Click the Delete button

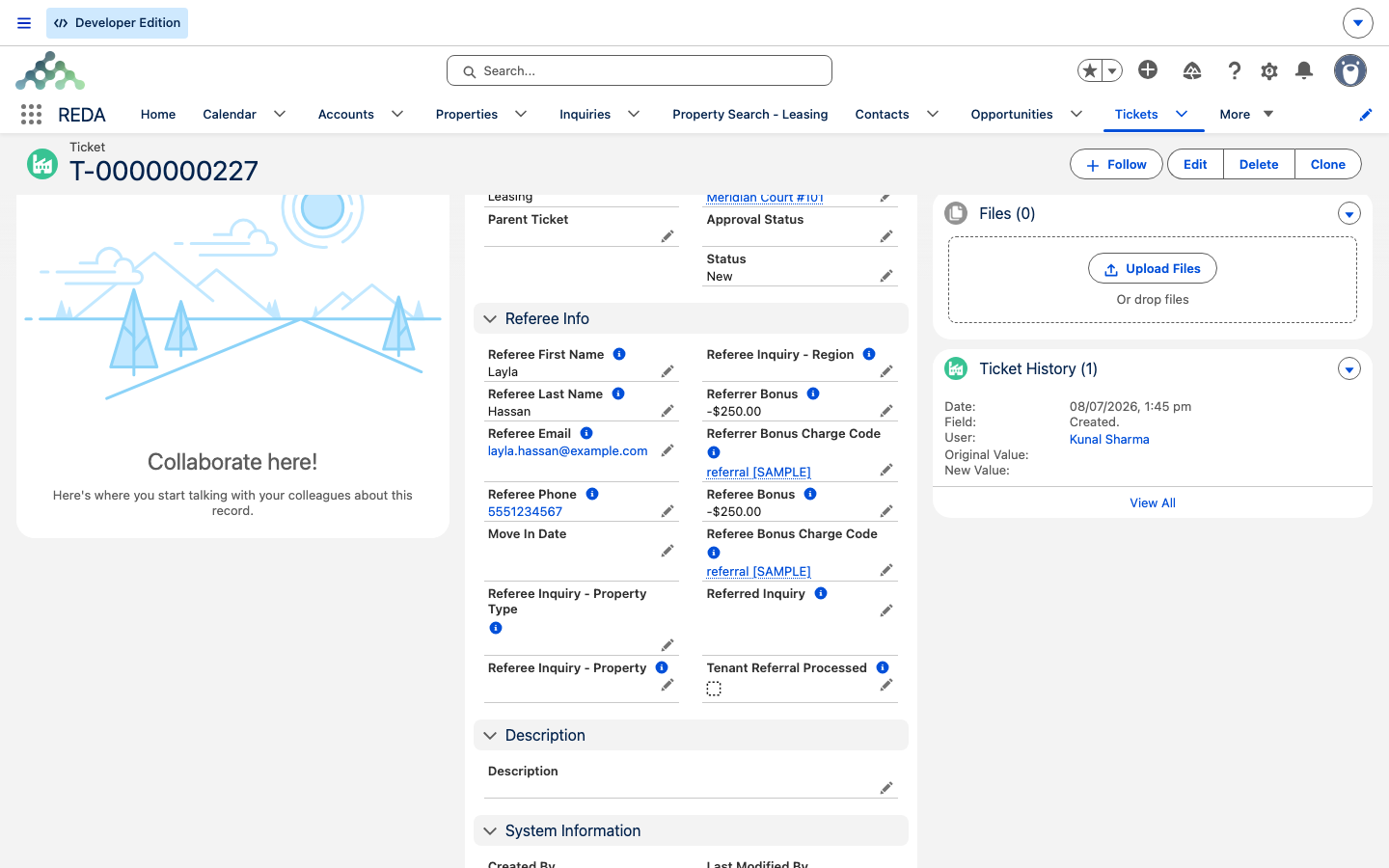(x=1259, y=165)
